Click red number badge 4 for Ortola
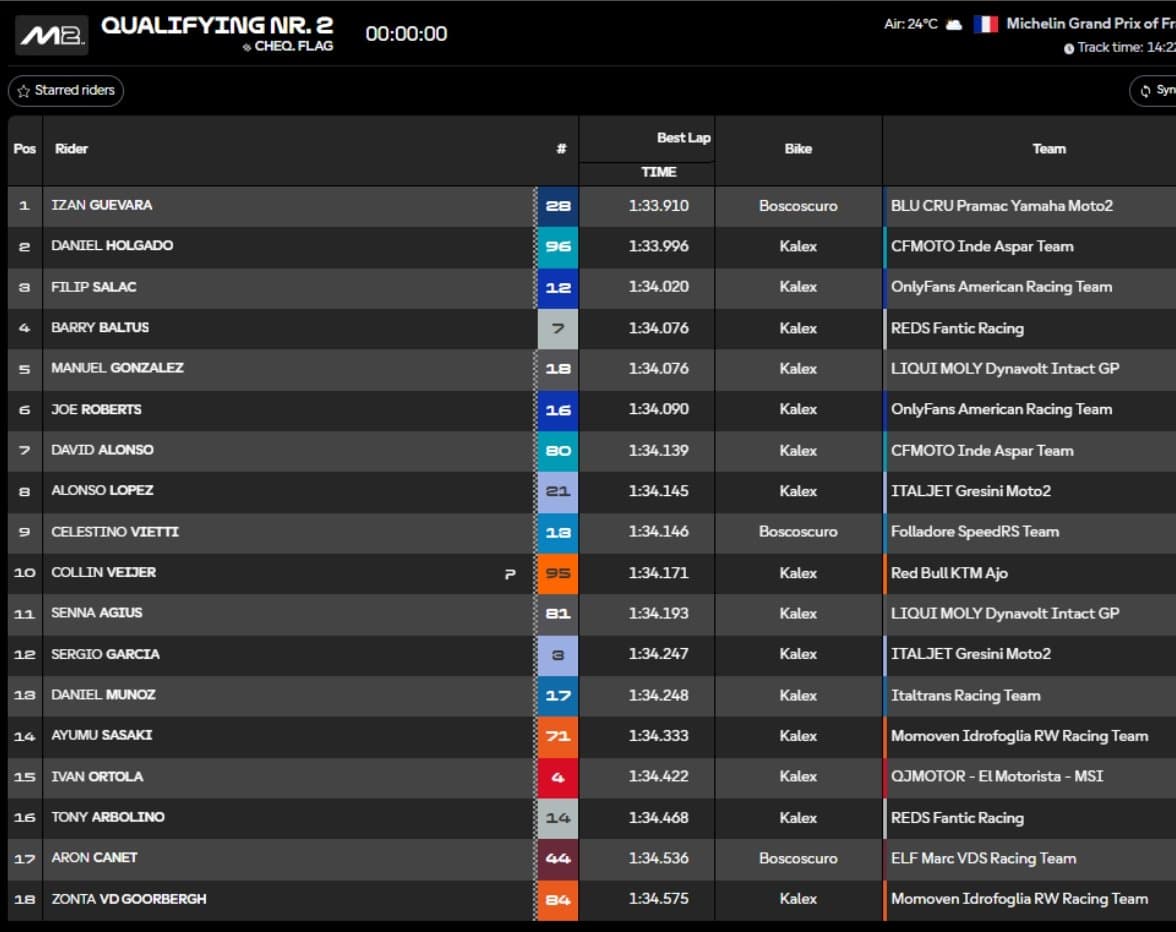The image size is (1176, 932). (558, 777)
